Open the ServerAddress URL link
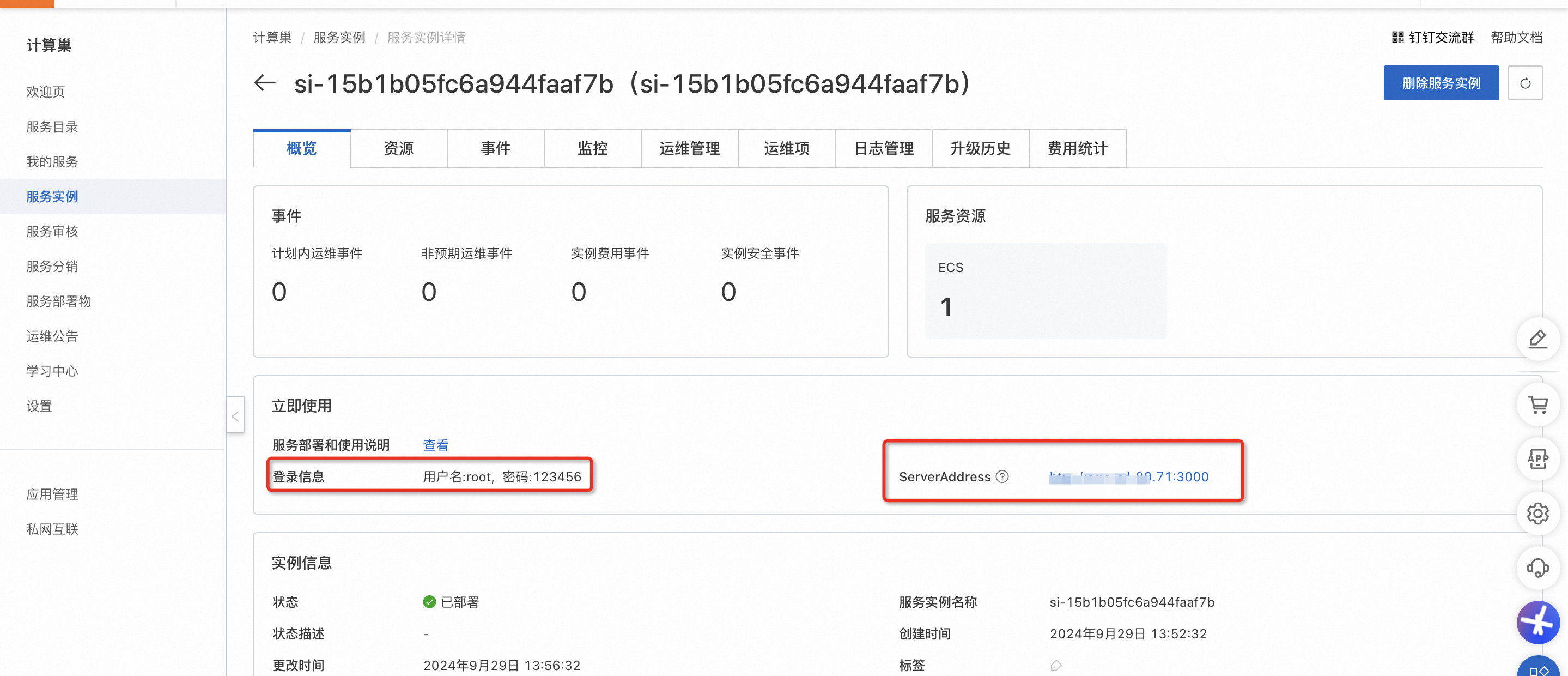 tap(1128, 477)
